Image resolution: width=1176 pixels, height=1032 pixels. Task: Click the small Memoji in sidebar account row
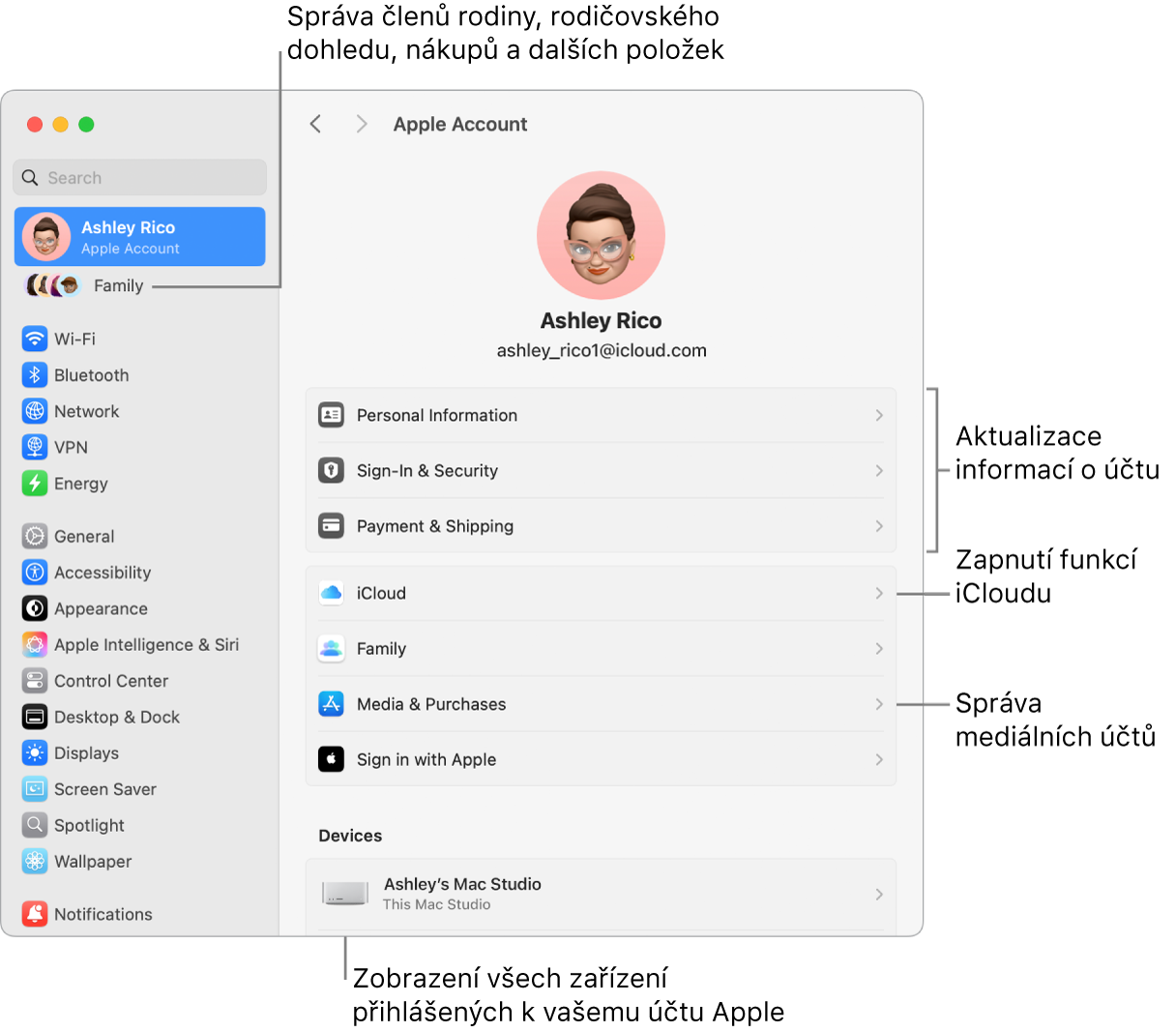[x=46, y=237]
